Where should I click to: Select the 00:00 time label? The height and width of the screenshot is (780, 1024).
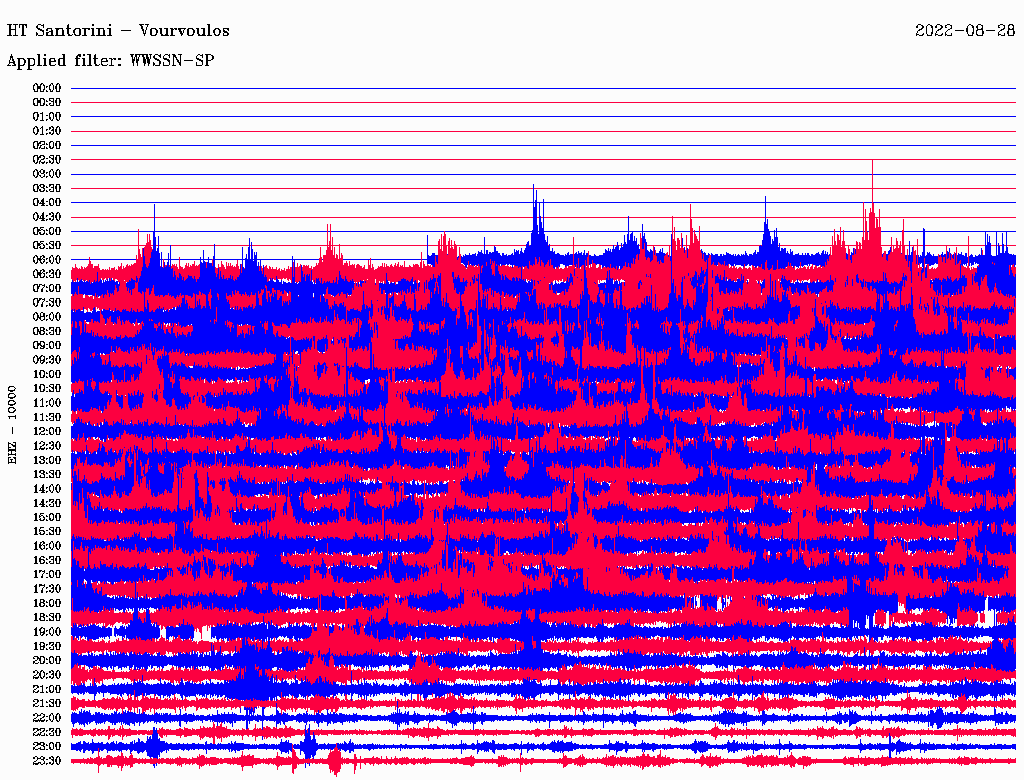click(x=47, y=88)
